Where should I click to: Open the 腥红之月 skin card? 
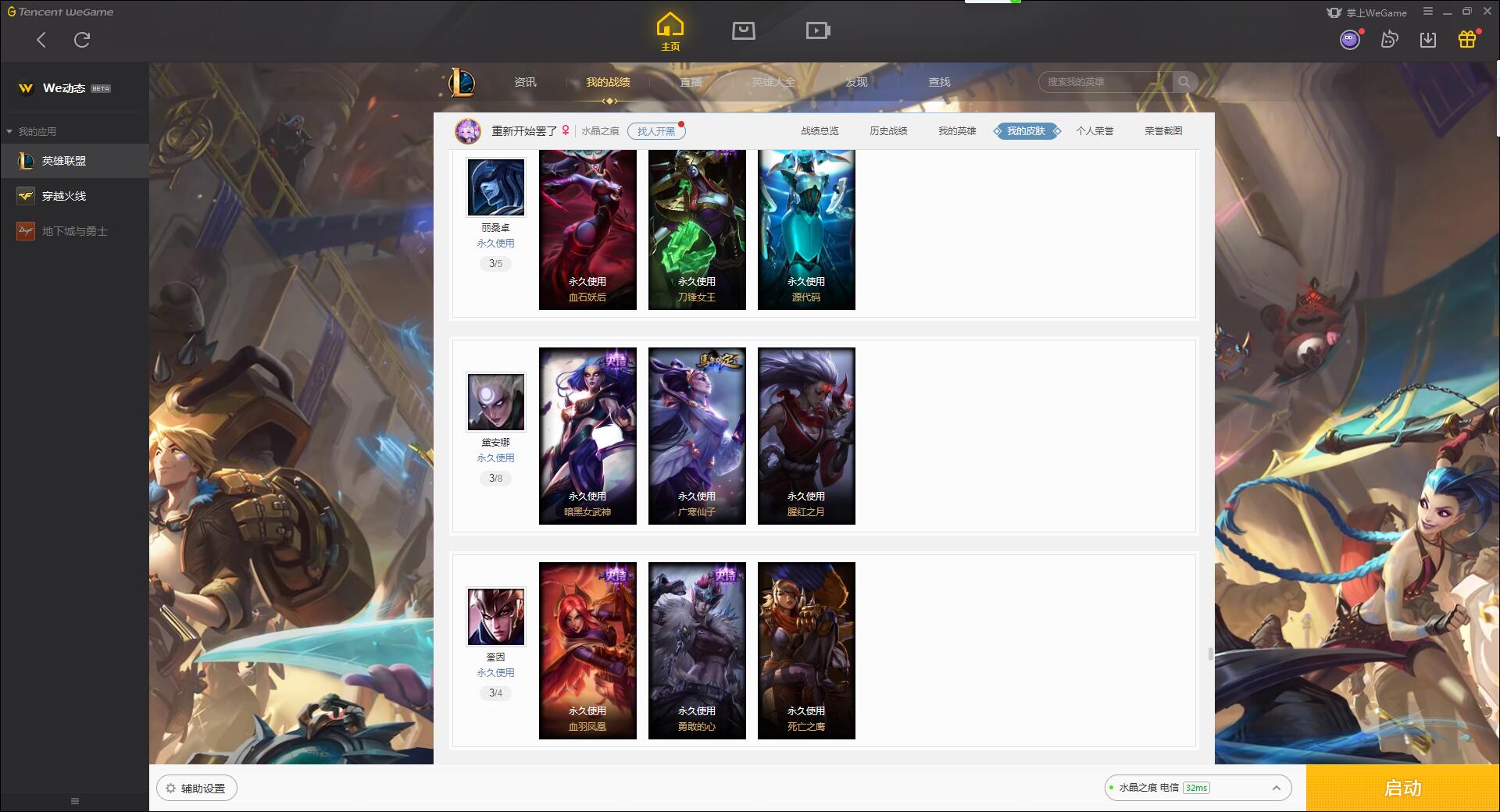tap(806, 436)
